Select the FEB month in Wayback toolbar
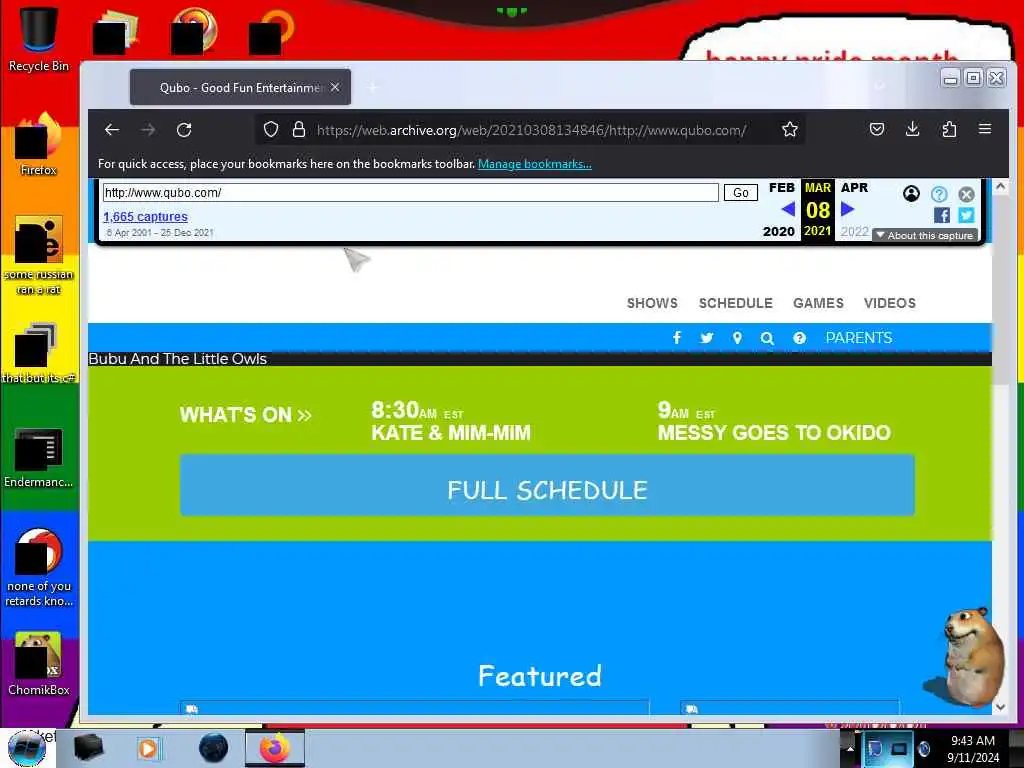 point(782,188)
